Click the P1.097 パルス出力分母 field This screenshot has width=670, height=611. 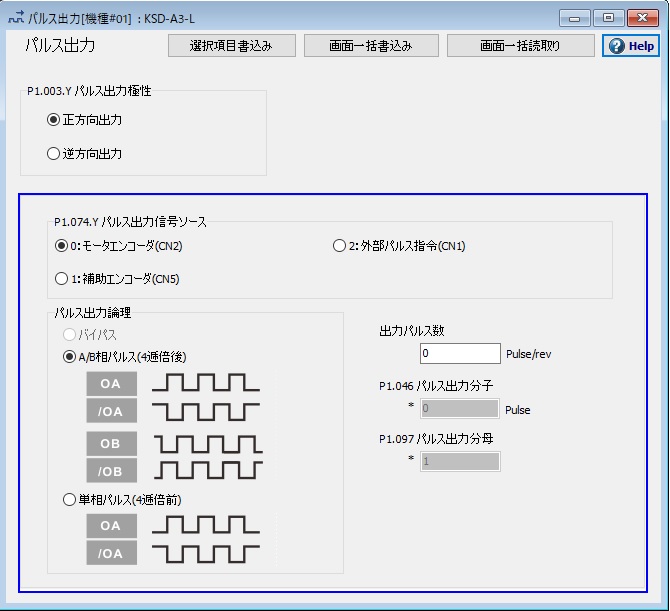tap(459, 461)
